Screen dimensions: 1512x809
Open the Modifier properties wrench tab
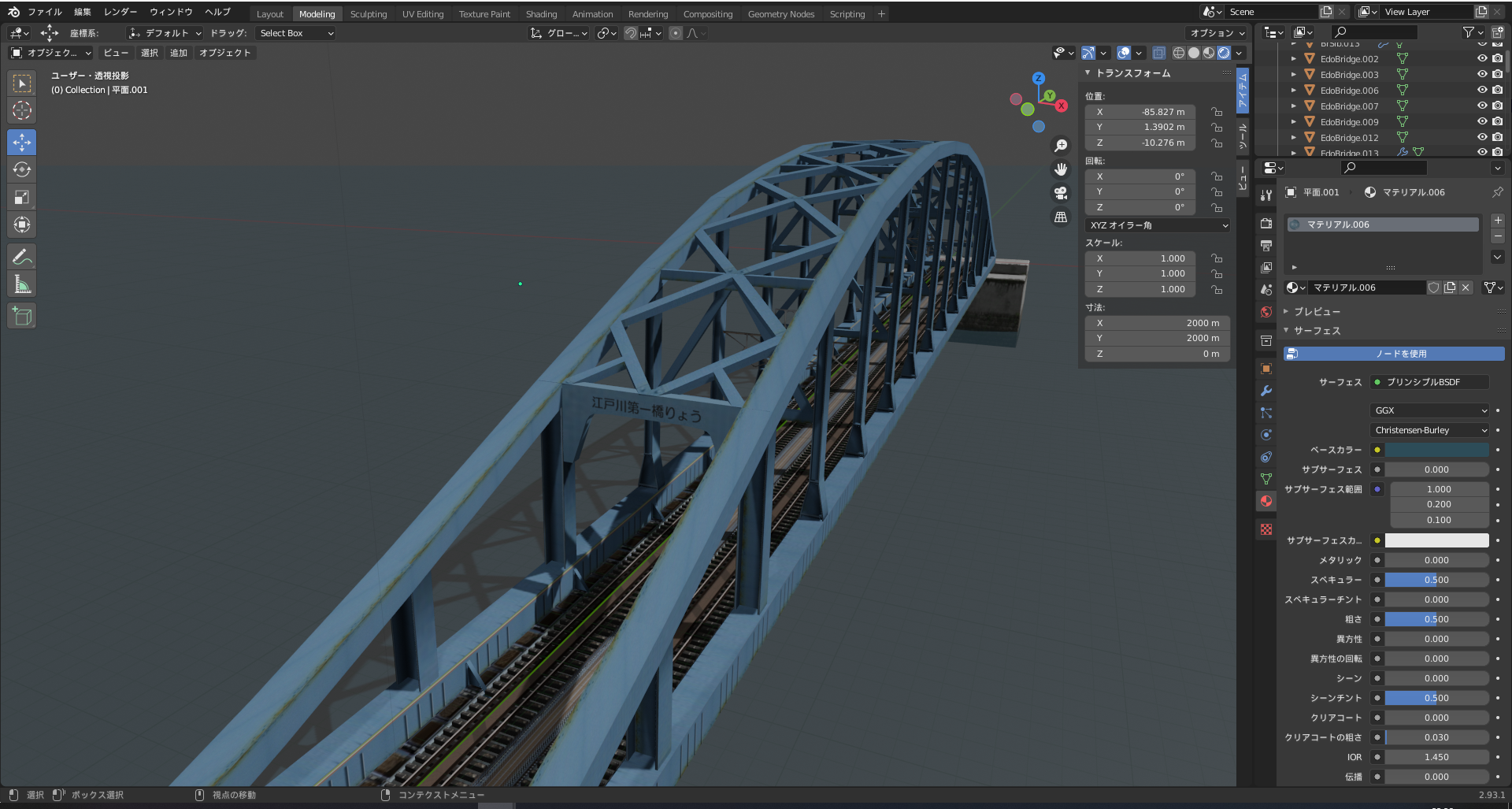click(1266, 391)
